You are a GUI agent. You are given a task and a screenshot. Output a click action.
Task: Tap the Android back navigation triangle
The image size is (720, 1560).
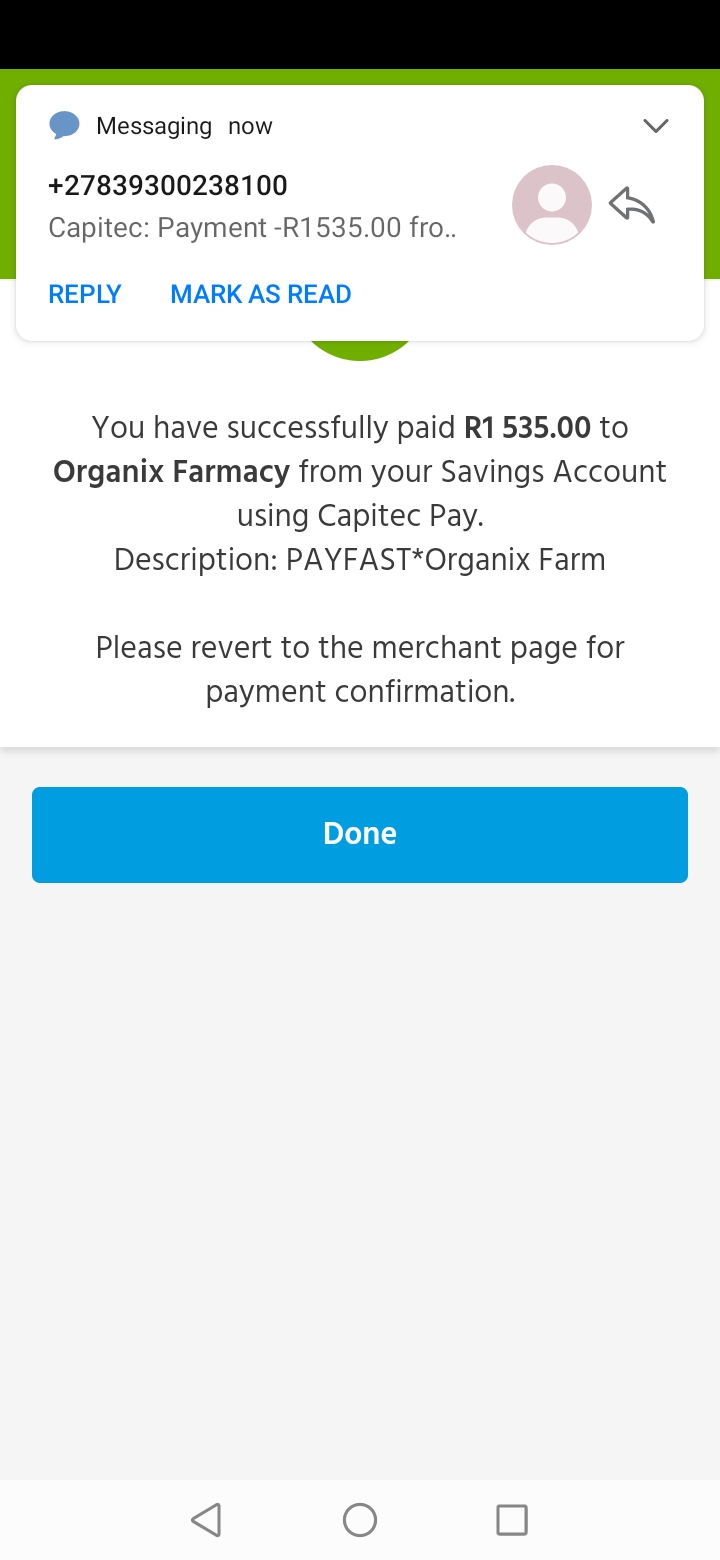(206, 1520)
